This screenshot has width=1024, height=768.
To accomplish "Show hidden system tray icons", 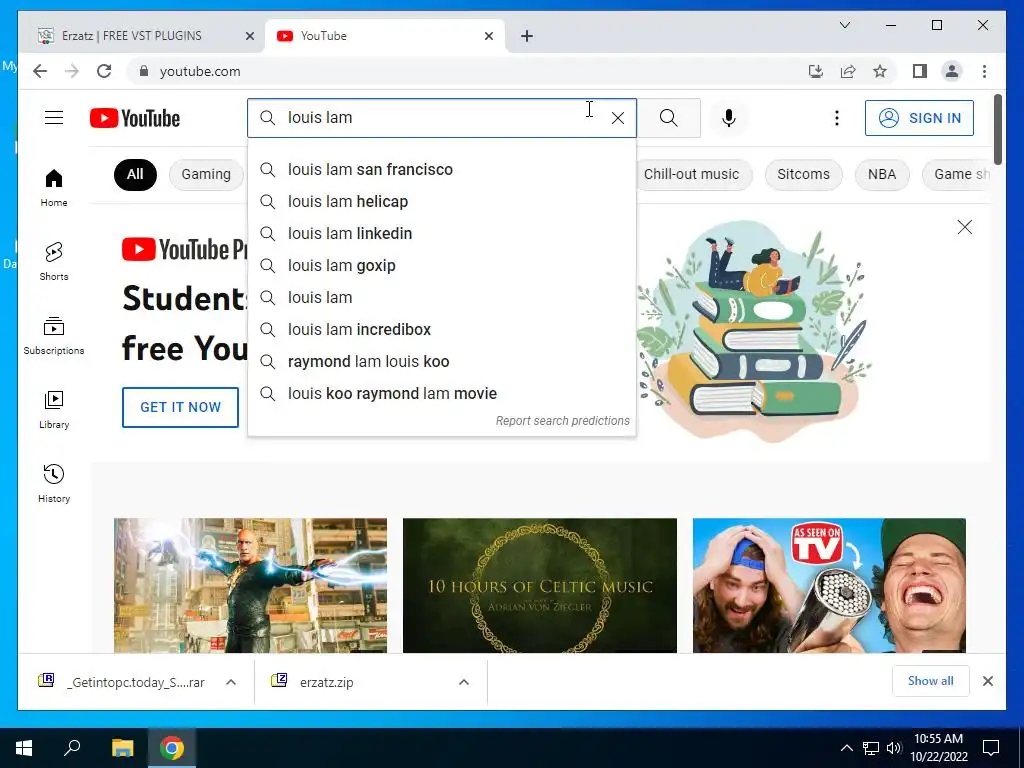I will tap(846, 748).
